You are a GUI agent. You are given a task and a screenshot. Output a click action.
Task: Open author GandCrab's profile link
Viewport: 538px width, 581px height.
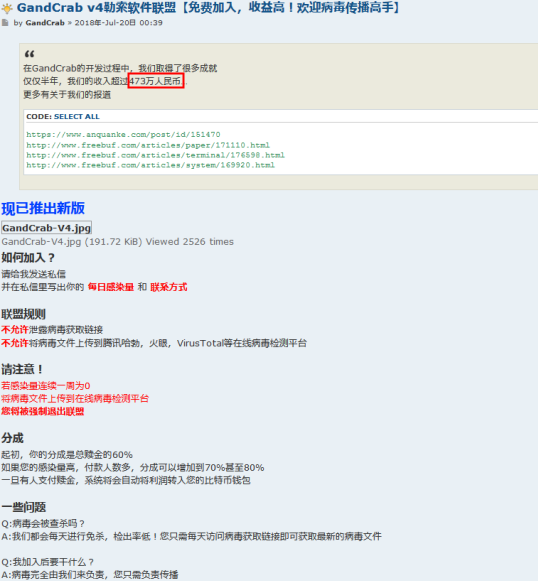coord(45,23)
